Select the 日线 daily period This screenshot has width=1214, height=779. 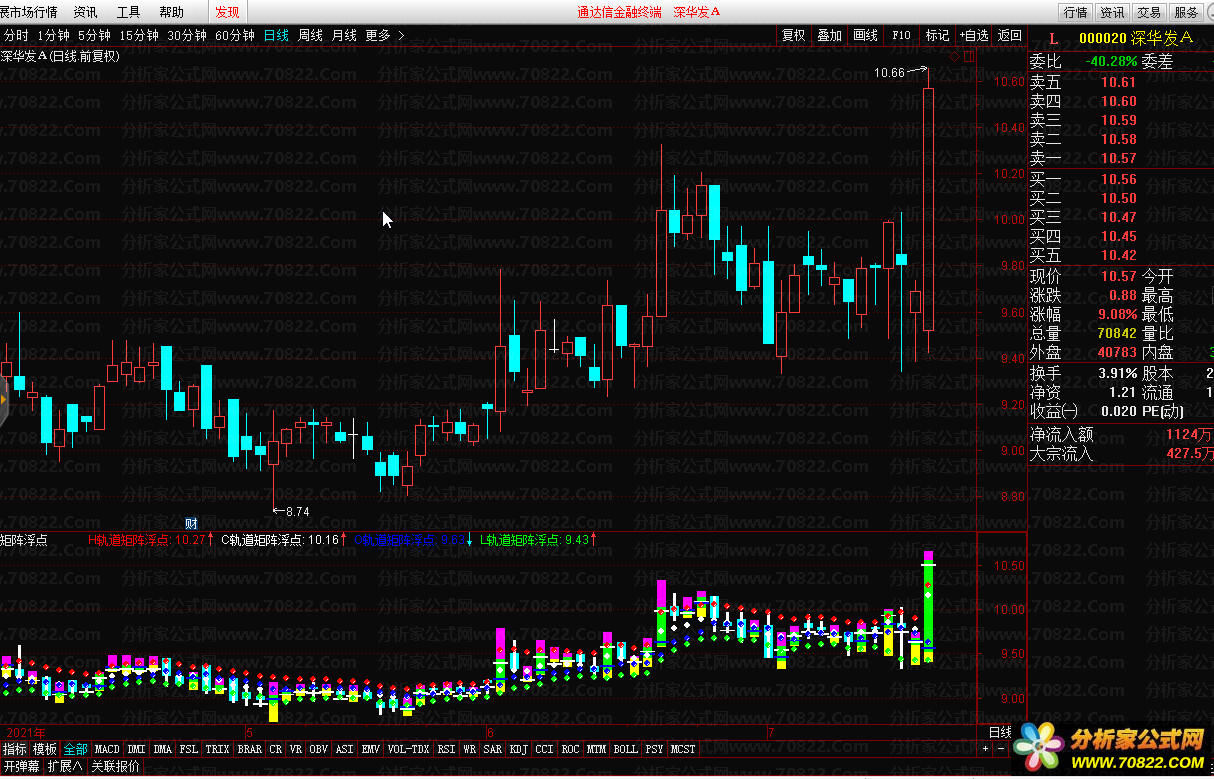coord(276,36)
